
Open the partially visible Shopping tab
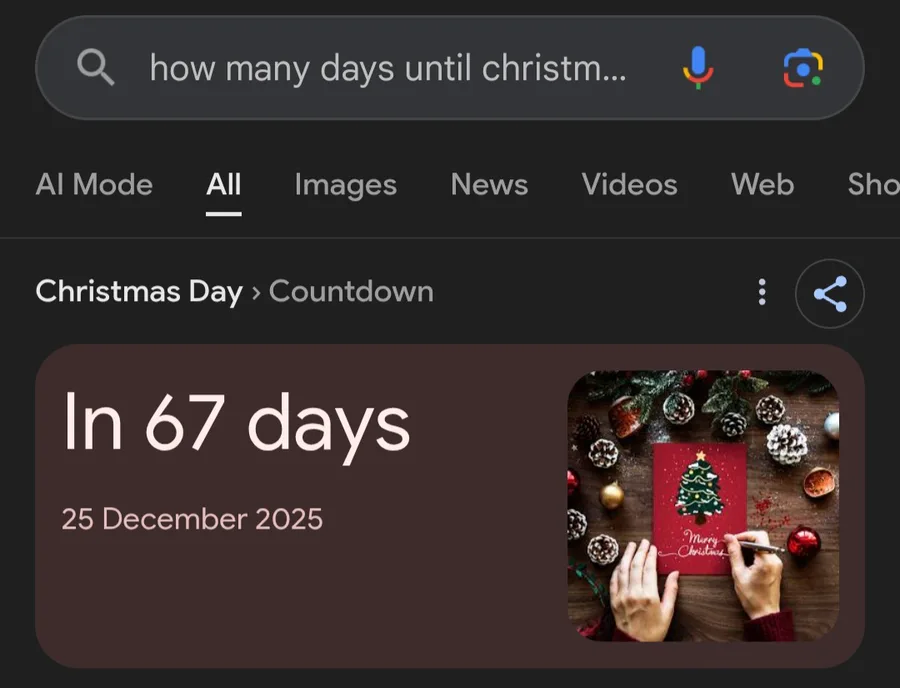tap(873, 184)
